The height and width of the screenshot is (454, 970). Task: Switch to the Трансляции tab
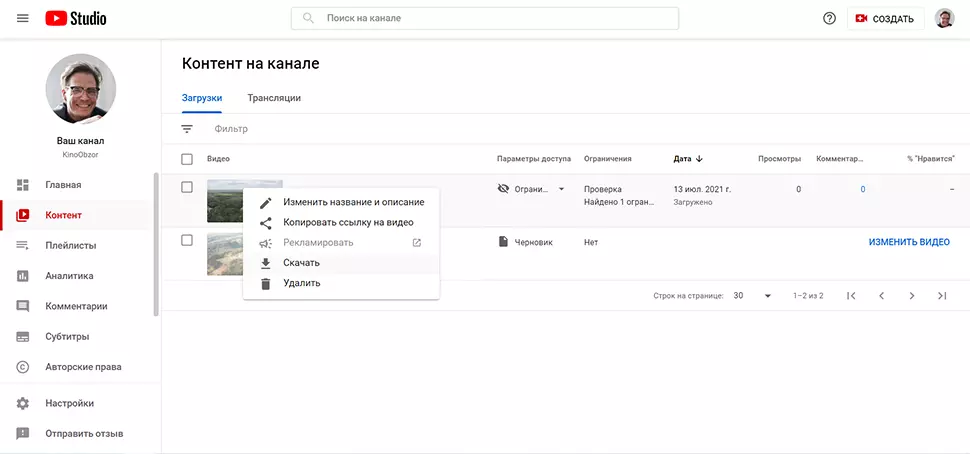tap(274, 98)
